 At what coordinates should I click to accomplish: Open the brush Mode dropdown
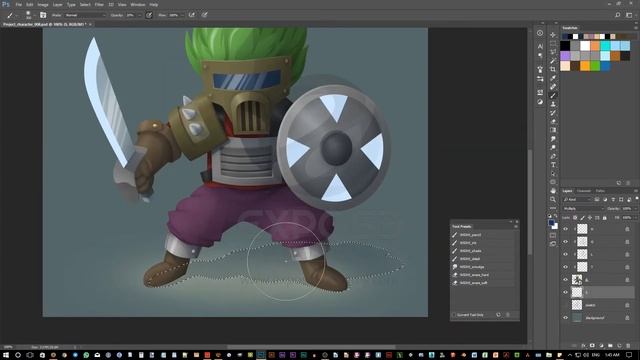pos(85,15)
